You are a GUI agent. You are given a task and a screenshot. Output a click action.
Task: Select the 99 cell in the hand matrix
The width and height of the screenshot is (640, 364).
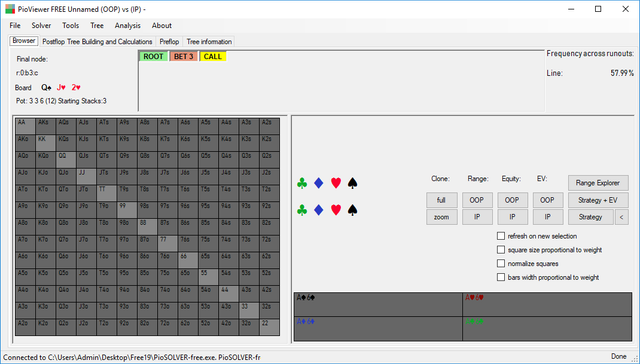[x=127, y=210]
